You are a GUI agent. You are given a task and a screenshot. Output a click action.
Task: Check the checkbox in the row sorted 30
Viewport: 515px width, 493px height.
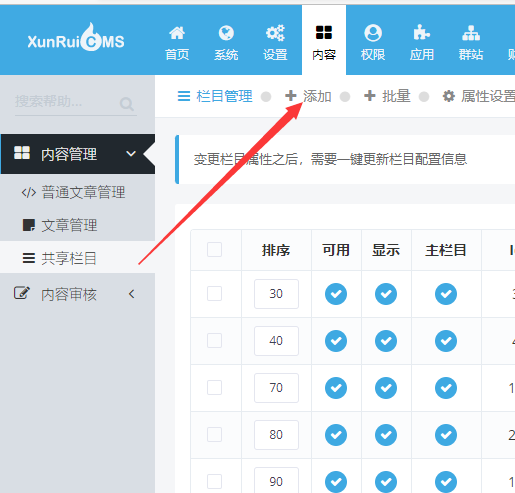click(x=214, y=294)
